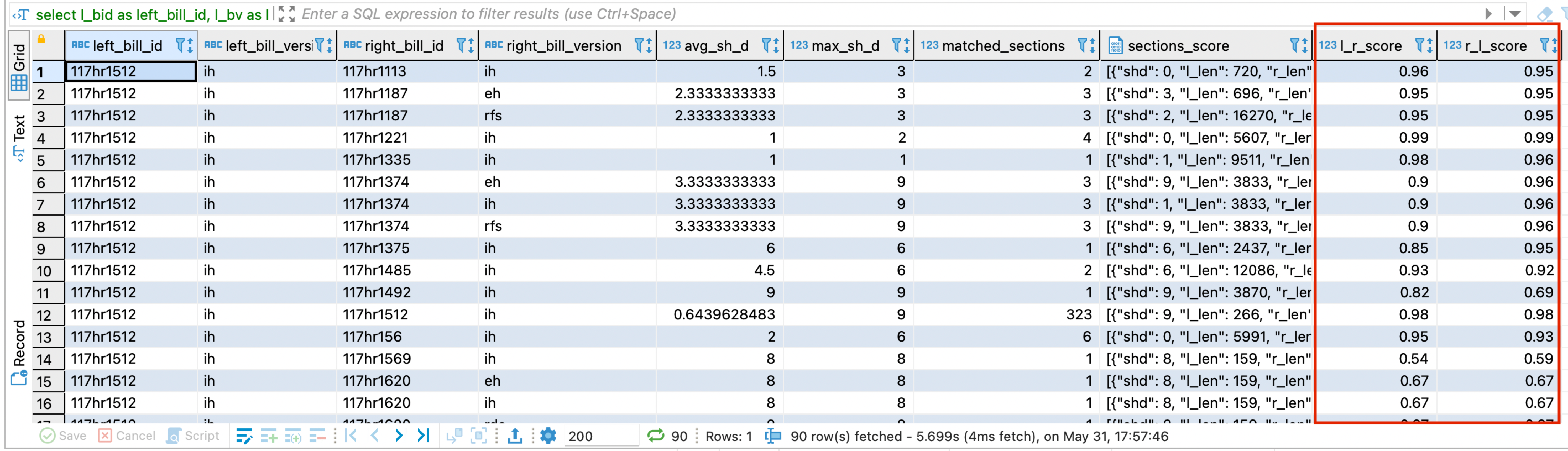
Task: Open filter for avg_sh_d column
Action: 767,46
